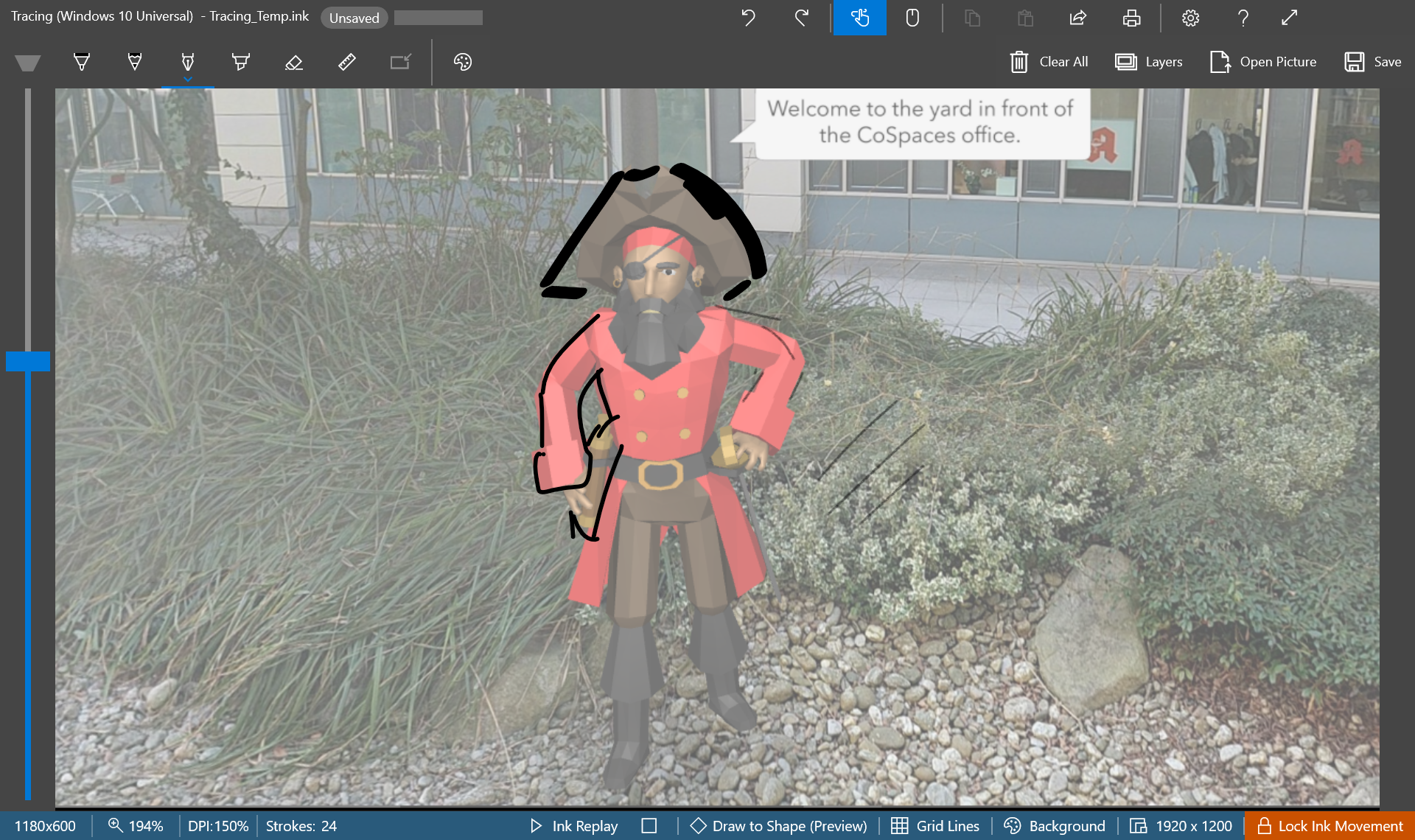Select the ballpoint pen tool

point(82,62)
